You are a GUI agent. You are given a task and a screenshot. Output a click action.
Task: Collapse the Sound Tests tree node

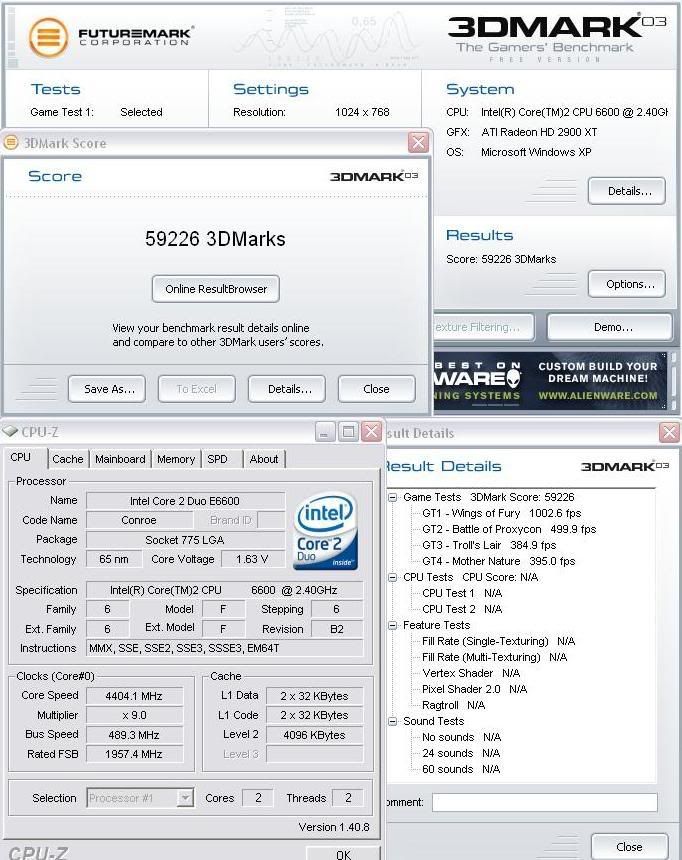[x=393, y=721]
